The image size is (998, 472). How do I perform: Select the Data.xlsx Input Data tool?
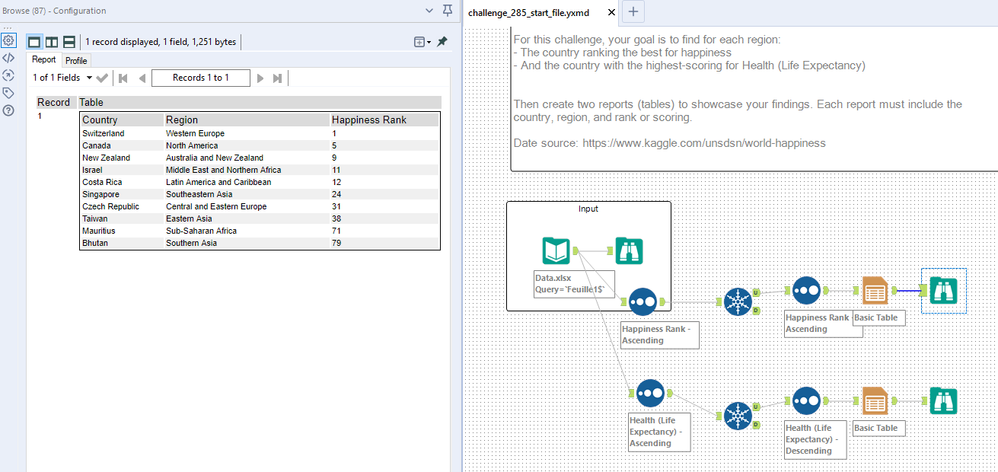coord(556,251)
